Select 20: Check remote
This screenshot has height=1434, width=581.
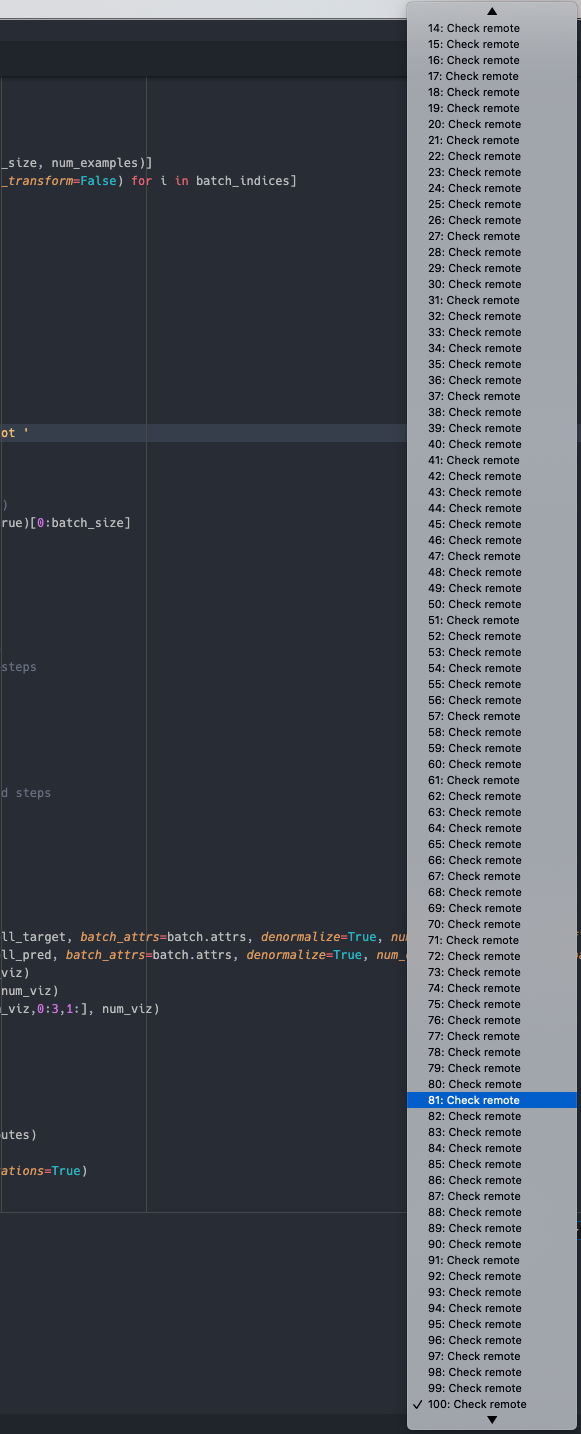pyautogui.click(x=492, y=124)
